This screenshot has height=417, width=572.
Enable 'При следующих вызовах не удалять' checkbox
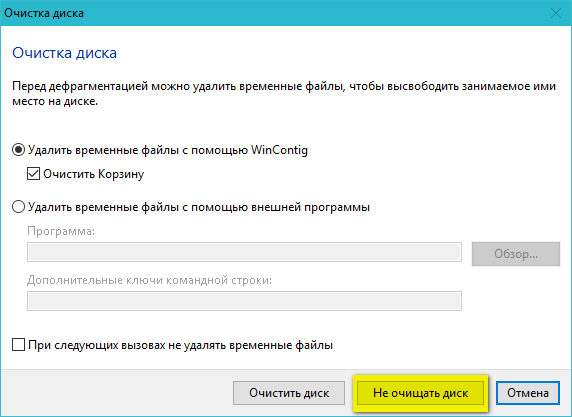click(x=18, y=345)
